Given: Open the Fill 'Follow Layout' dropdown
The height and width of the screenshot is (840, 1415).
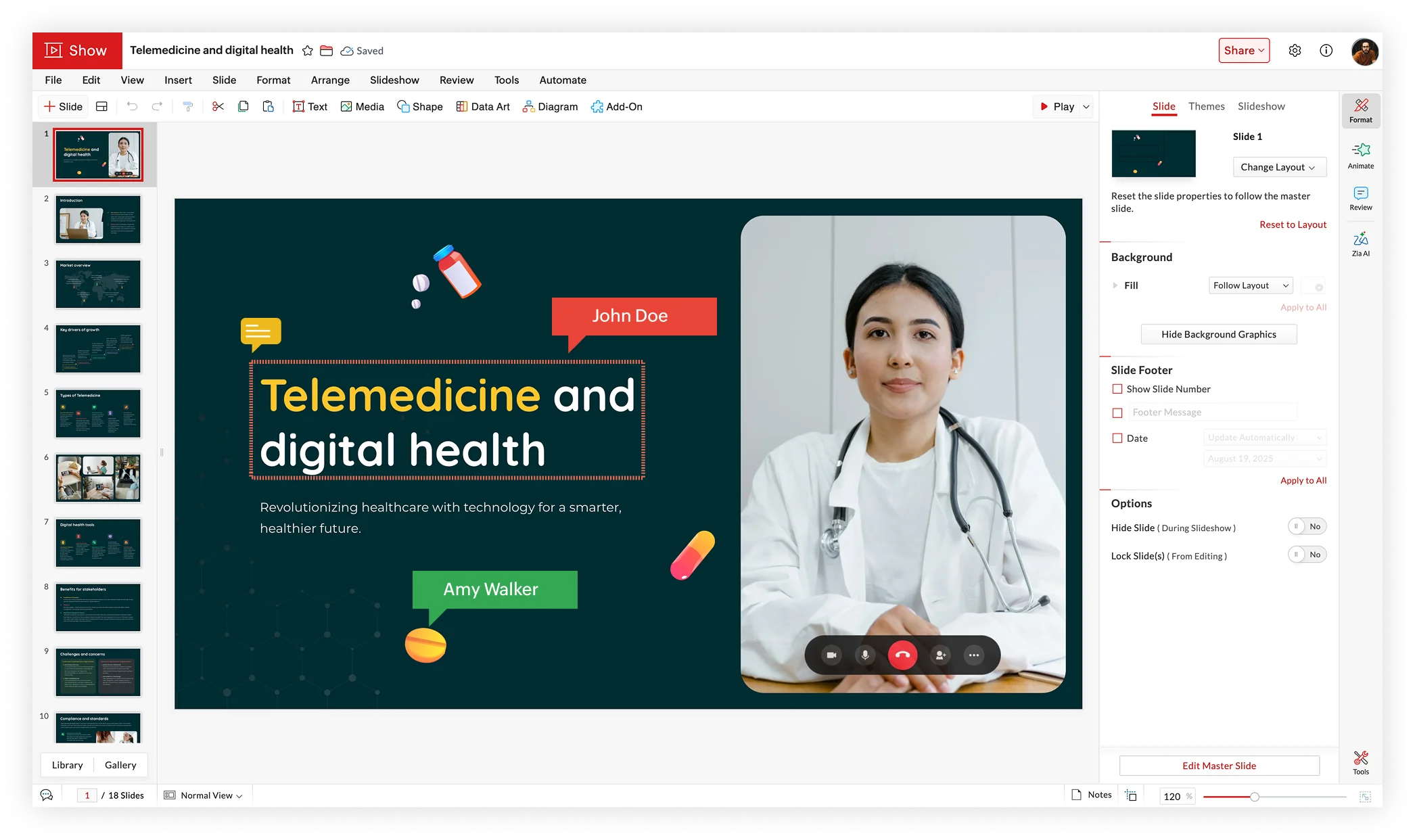Looking at the screenshot, I should coord(1250,285).
